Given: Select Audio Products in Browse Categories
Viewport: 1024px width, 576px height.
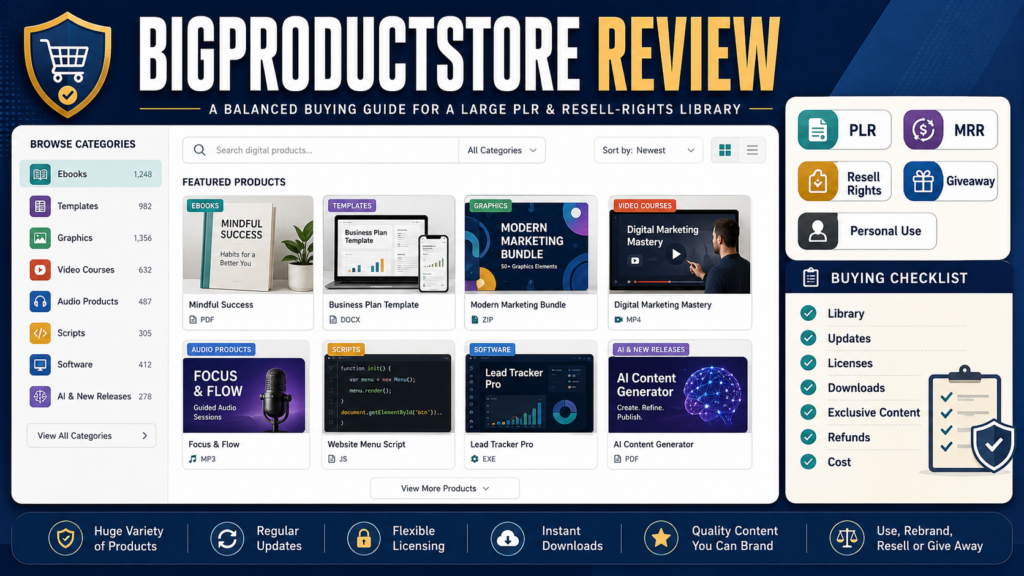Looking at the screenshot, I should (x=91, y=302).
